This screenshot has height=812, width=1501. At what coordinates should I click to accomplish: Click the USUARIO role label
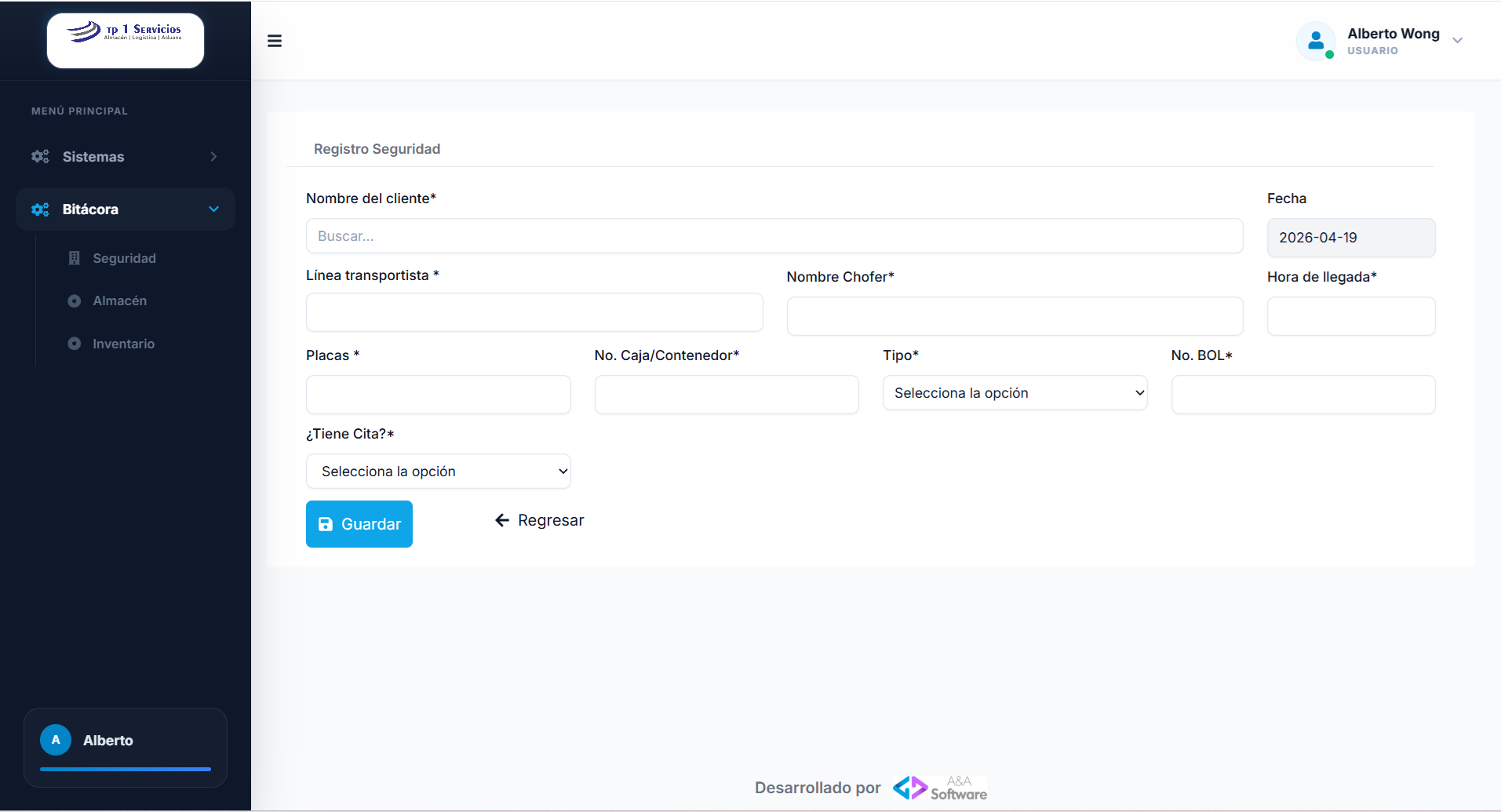[1372, 51]
